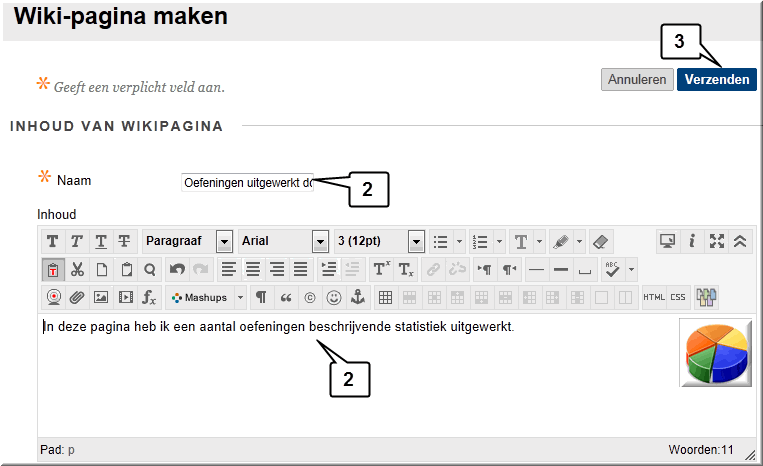Insert a block quote
Screen dimensions: 763x466
pyautogui.click(x=286, y=297)
